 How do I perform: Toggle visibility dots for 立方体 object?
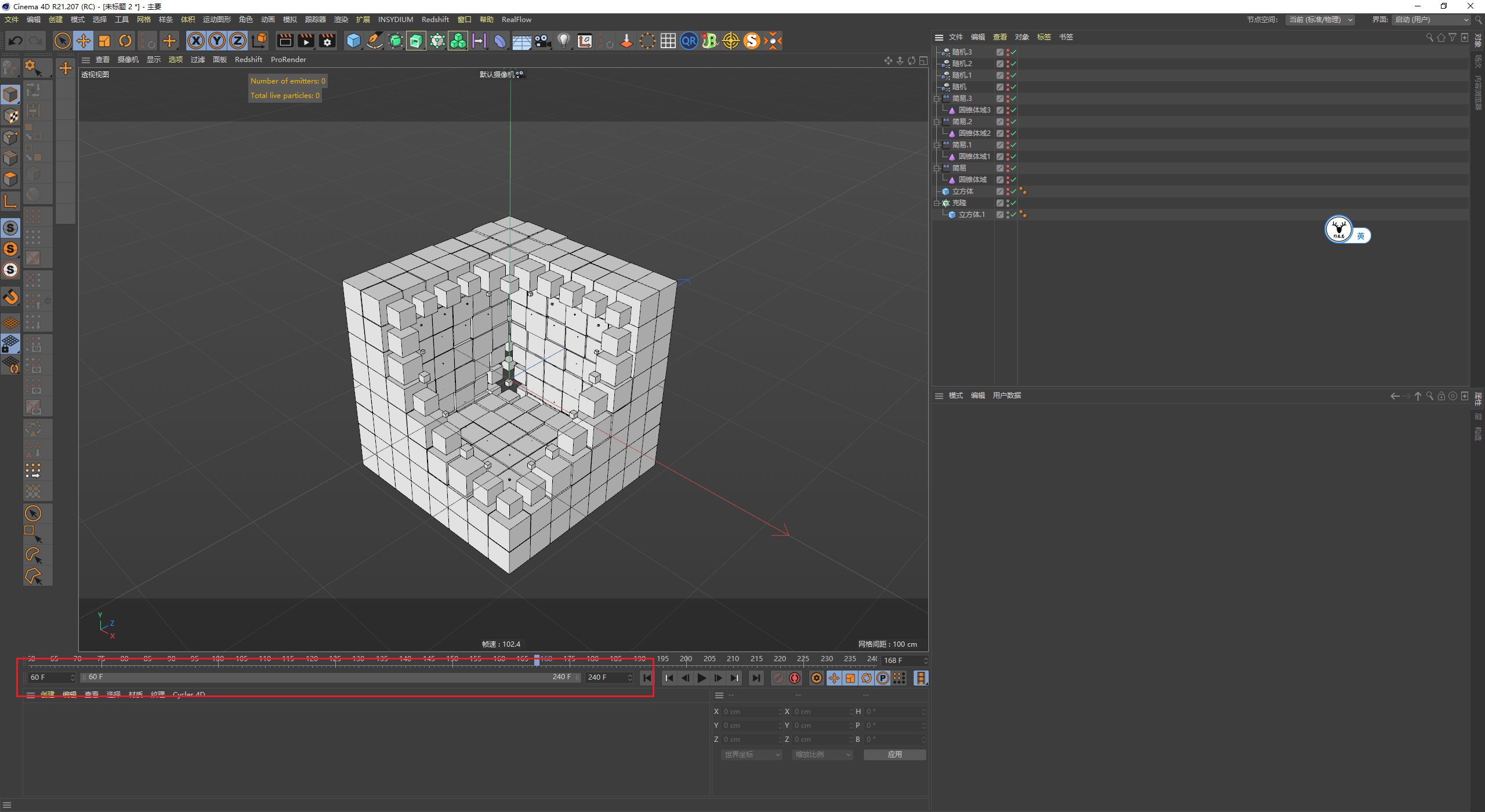(1008, 191)
